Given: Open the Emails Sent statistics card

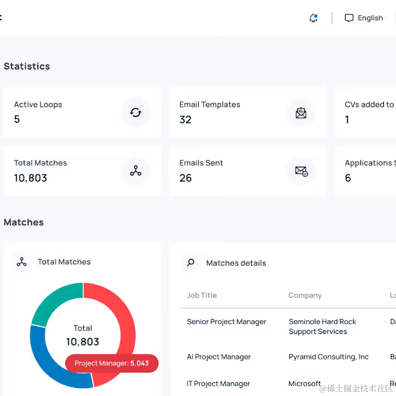Looking at the screenshot, I should click(x=247, y=171).
